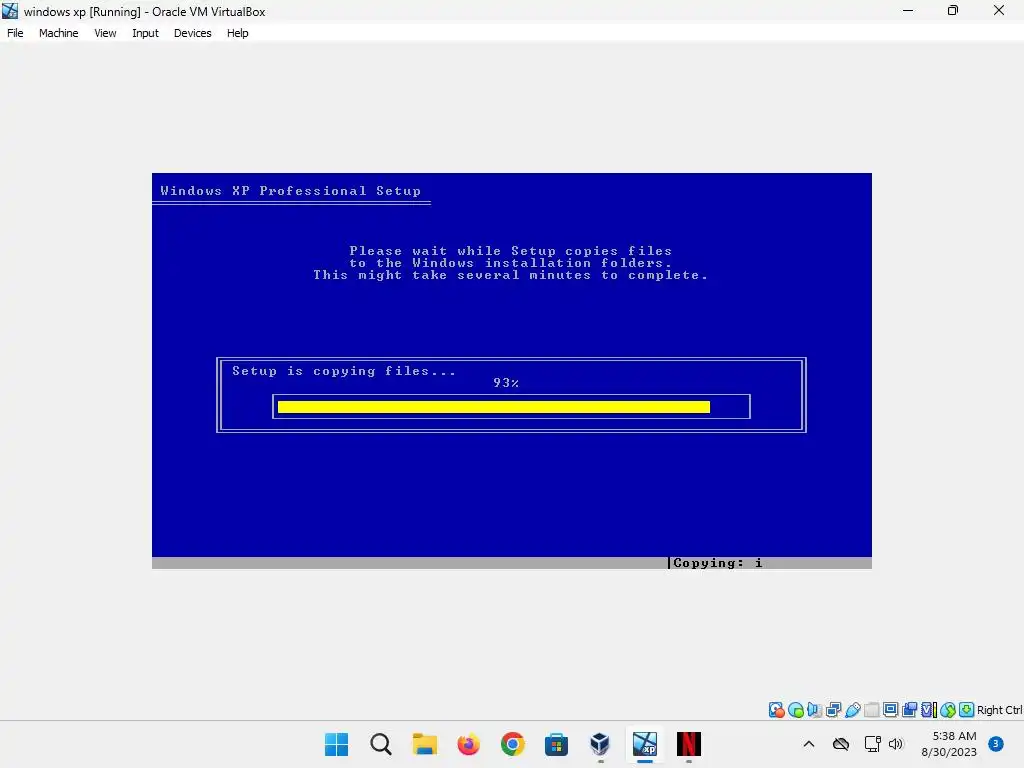This screenshot has height=768, width=1024.
Task: Open the Windows Start menu
Action: click(x=336, y=744)
